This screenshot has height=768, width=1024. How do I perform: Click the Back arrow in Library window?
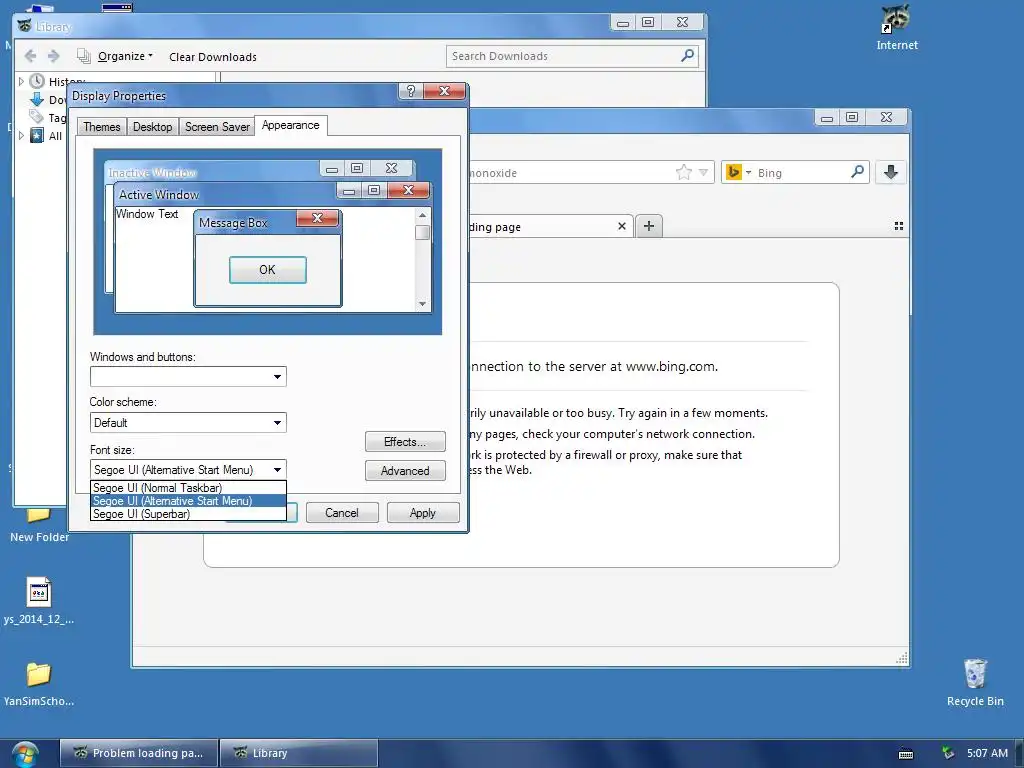pos(30,56)
